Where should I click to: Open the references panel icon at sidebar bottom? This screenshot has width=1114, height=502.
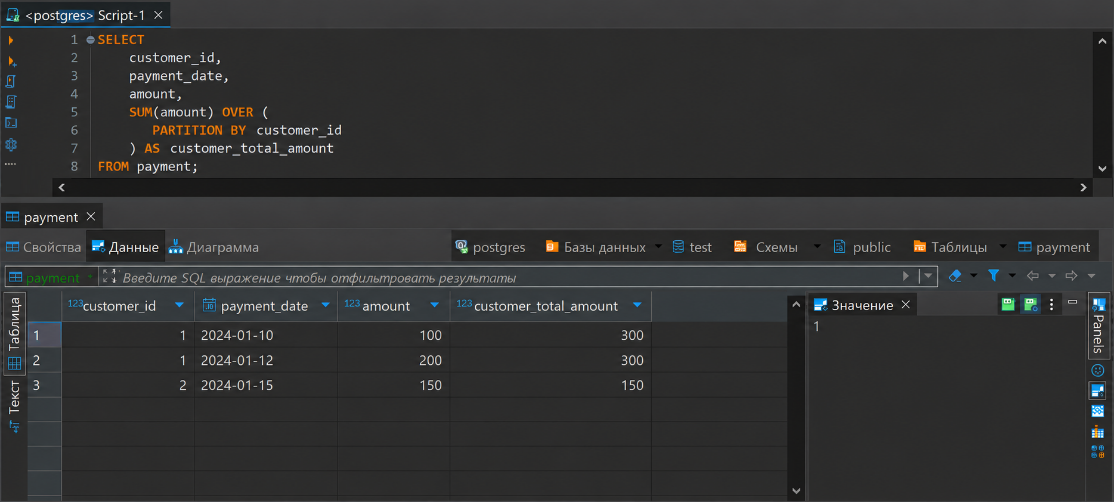tap(1098, 451)
